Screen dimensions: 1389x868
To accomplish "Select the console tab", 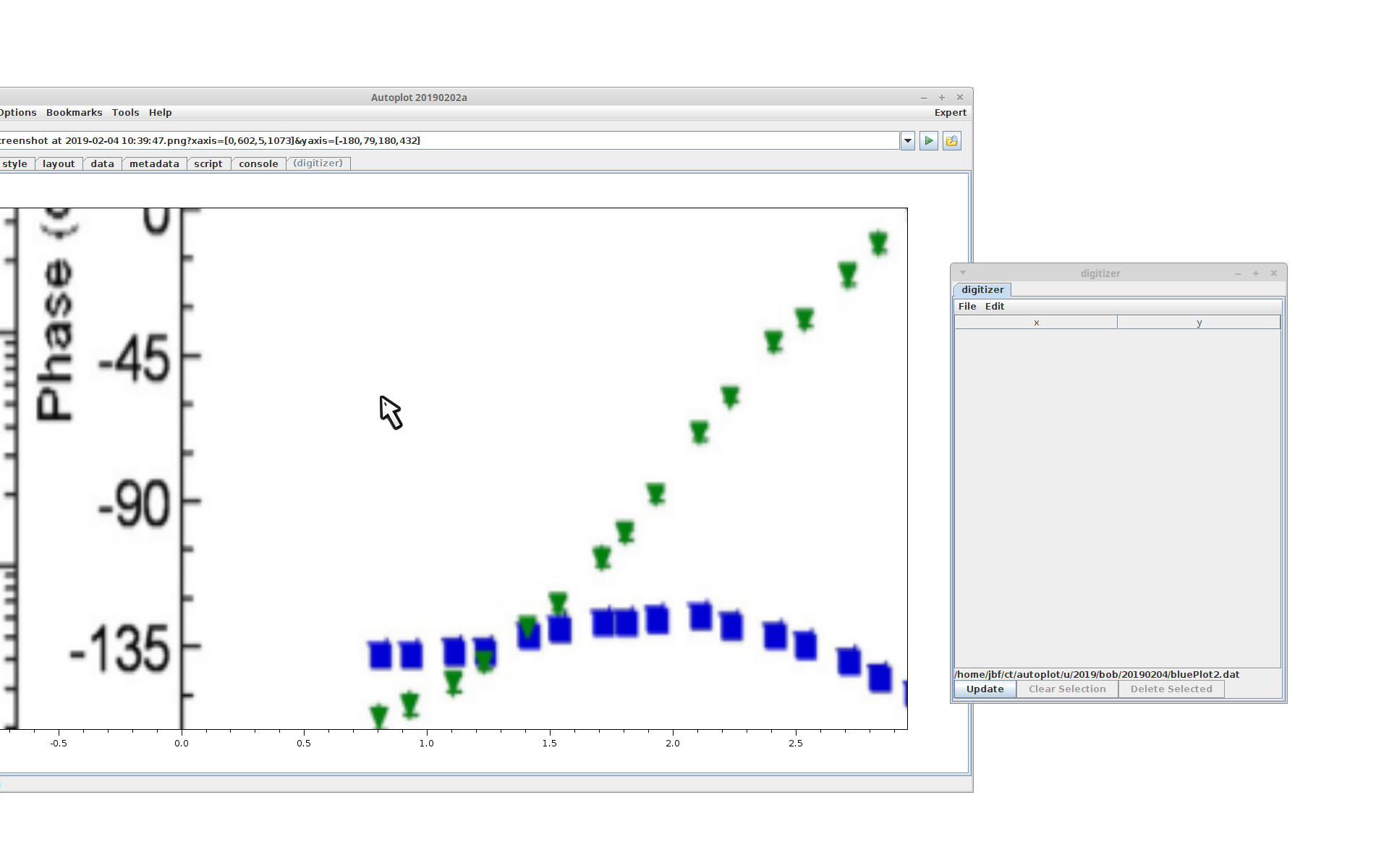I will pos(258,164).
